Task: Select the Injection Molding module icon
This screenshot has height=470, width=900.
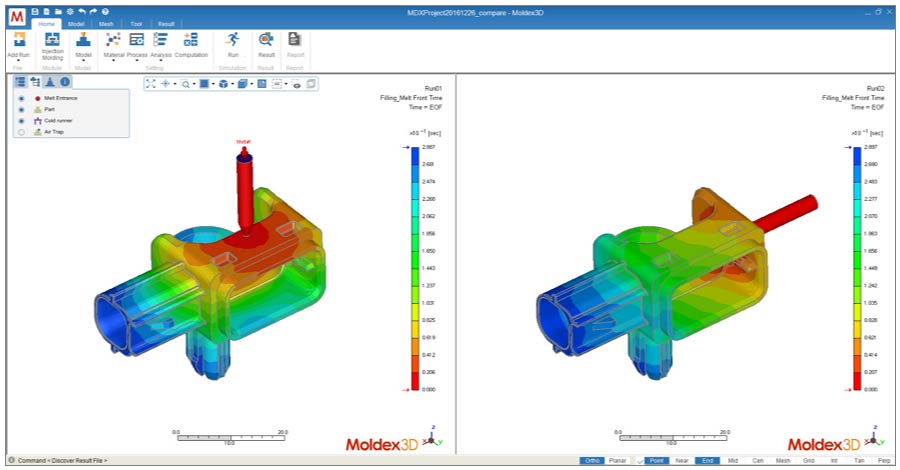Action: (52, 39)
